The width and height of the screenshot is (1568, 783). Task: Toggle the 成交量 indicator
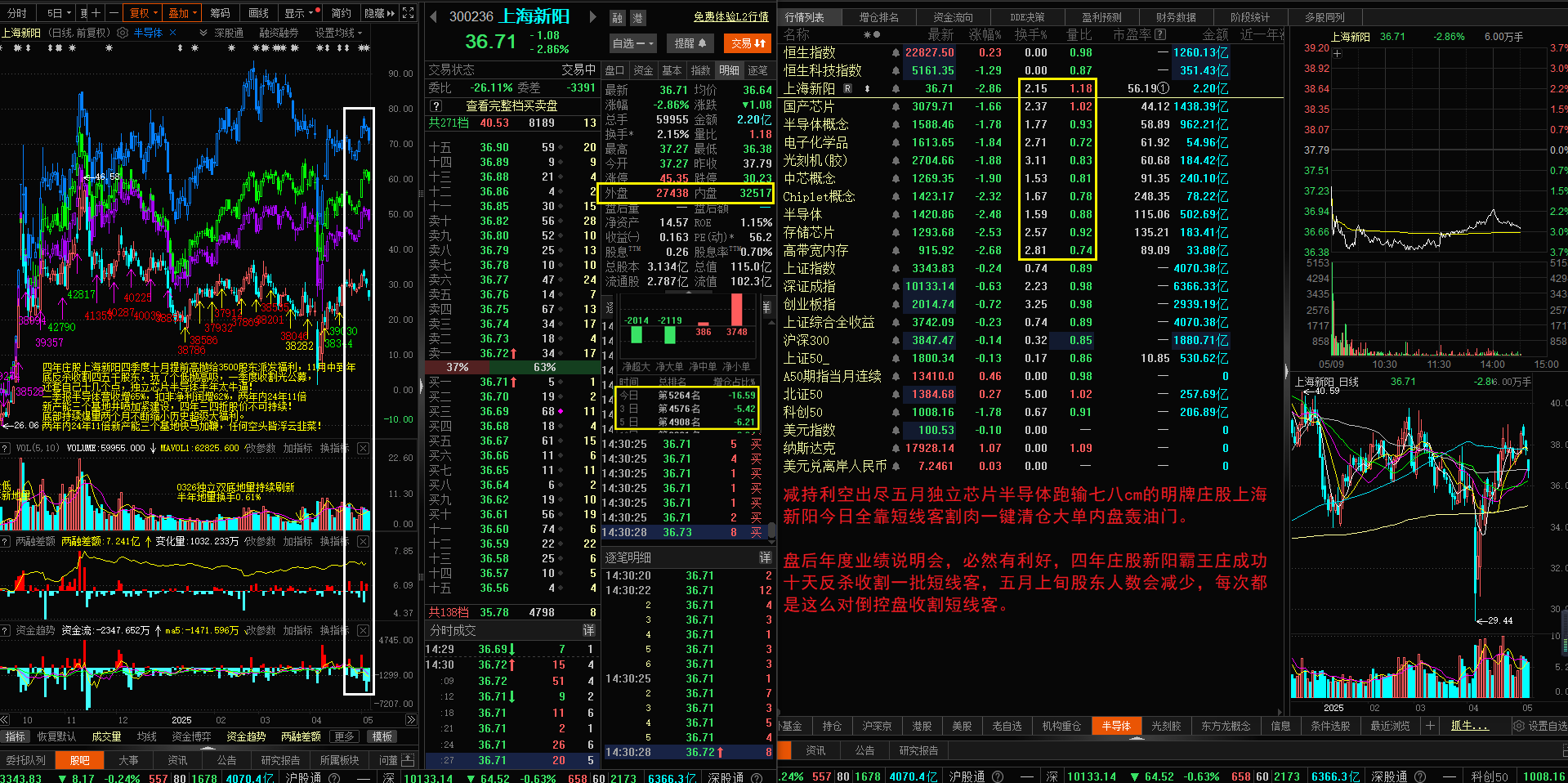click(106, 736)
